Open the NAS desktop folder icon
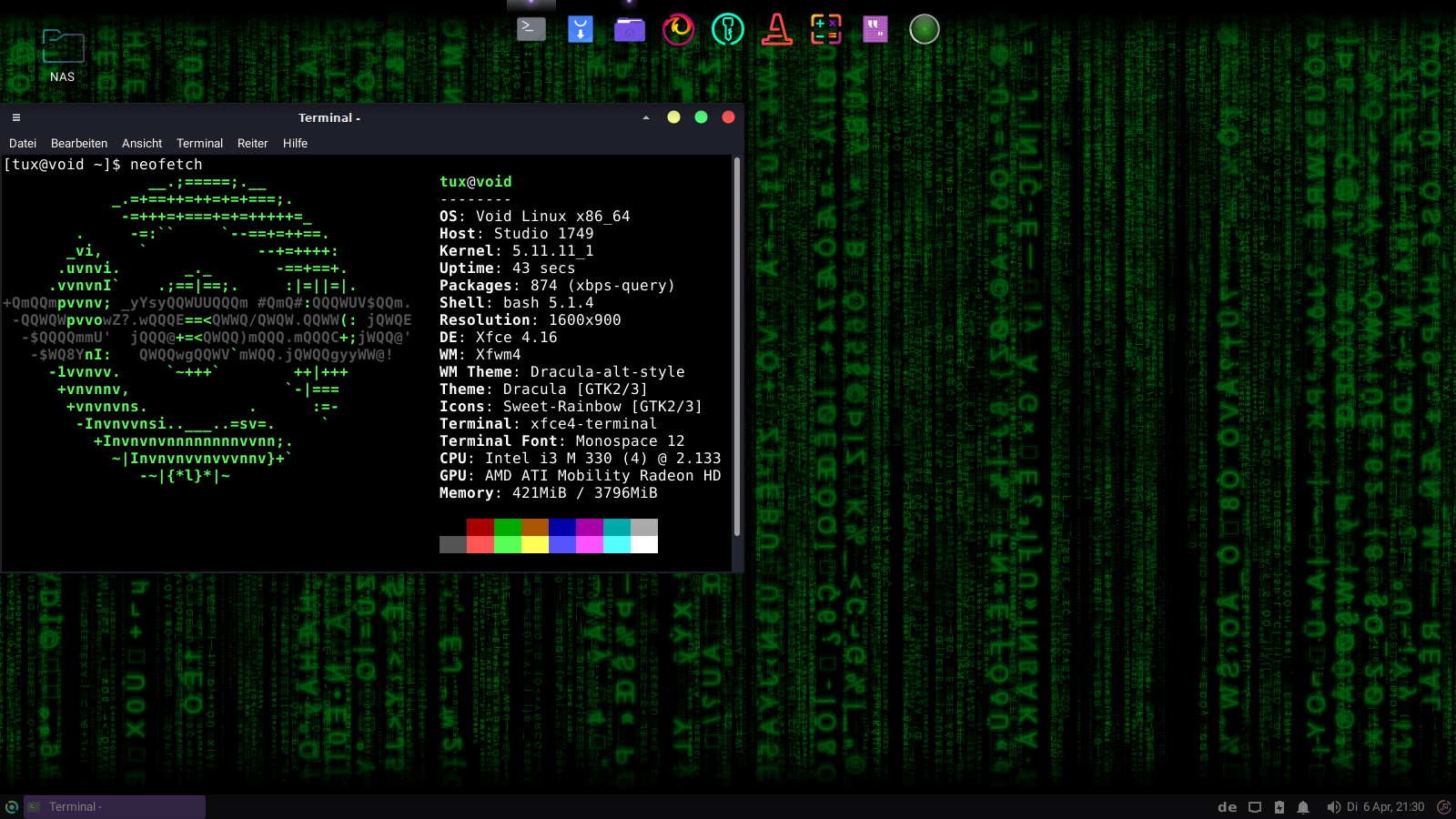Image resolution: width=1456 pixels, height=819 pixels. click(63, 56)
